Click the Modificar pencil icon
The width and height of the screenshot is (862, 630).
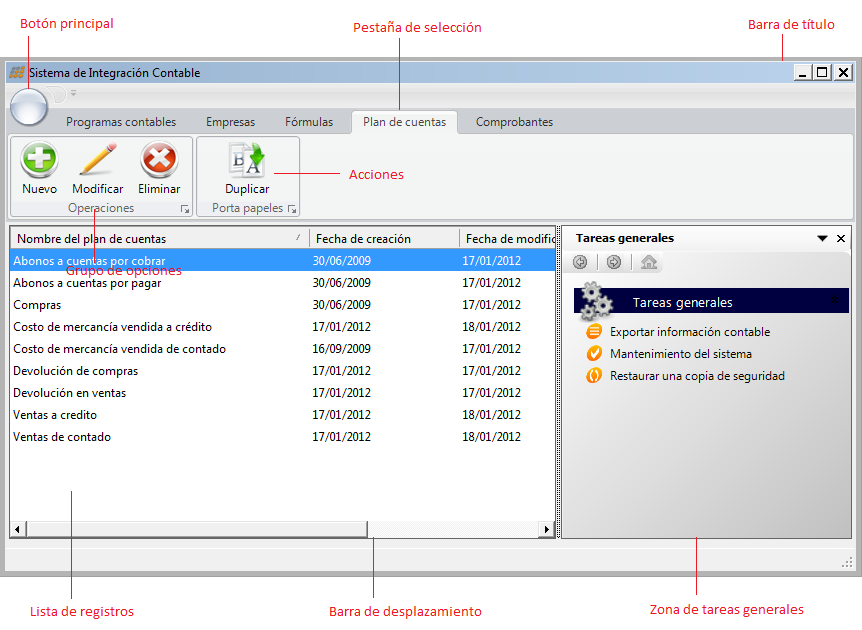[x=98, y=160]
